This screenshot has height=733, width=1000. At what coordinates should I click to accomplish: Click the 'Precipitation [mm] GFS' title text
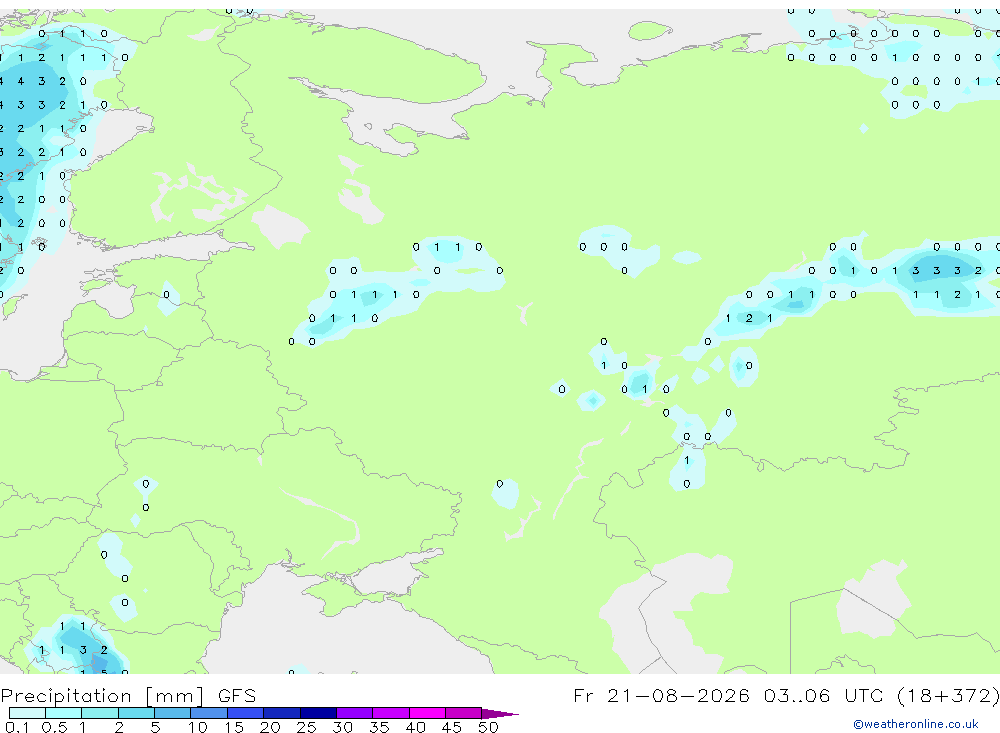tap(128, 696)
